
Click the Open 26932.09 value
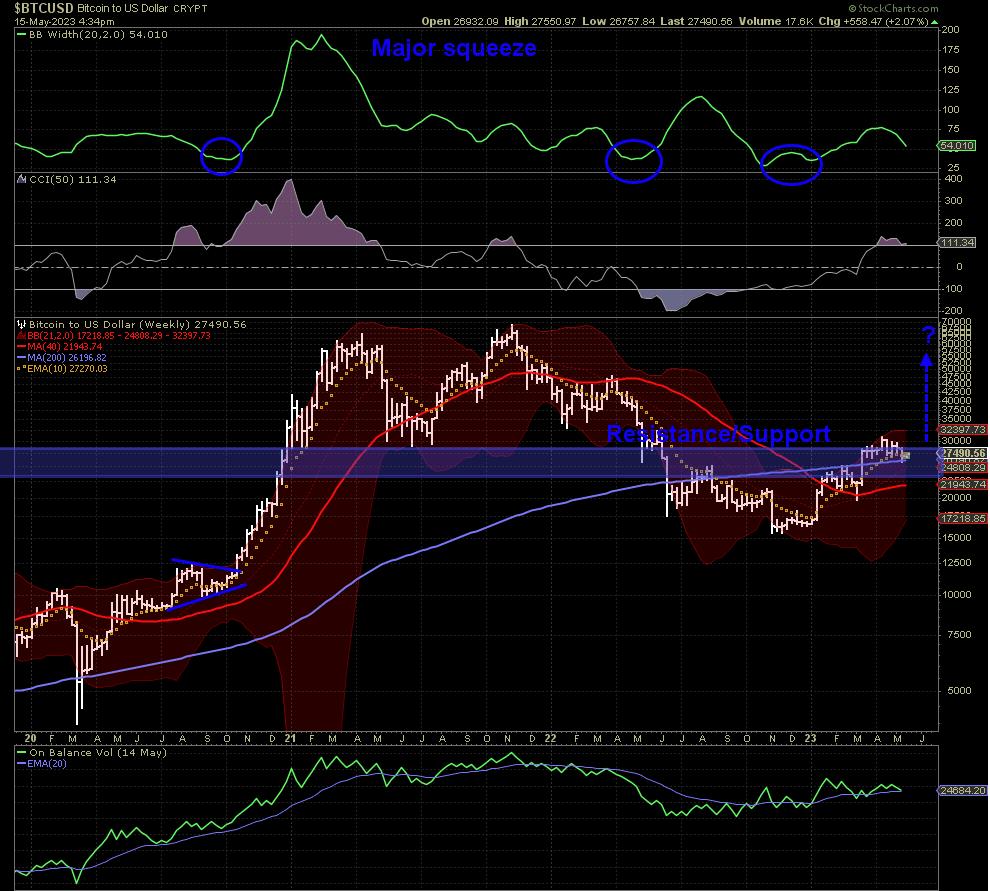(x=460, y=21)
